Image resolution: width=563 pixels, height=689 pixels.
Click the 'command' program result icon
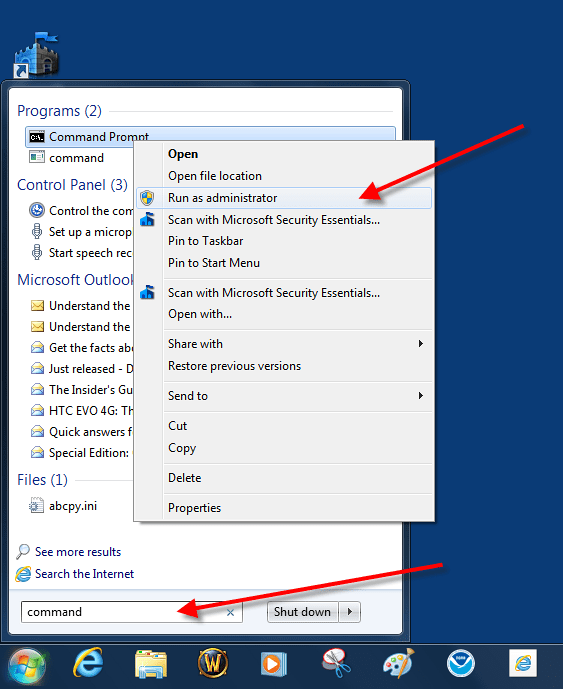tap(37, 157)
